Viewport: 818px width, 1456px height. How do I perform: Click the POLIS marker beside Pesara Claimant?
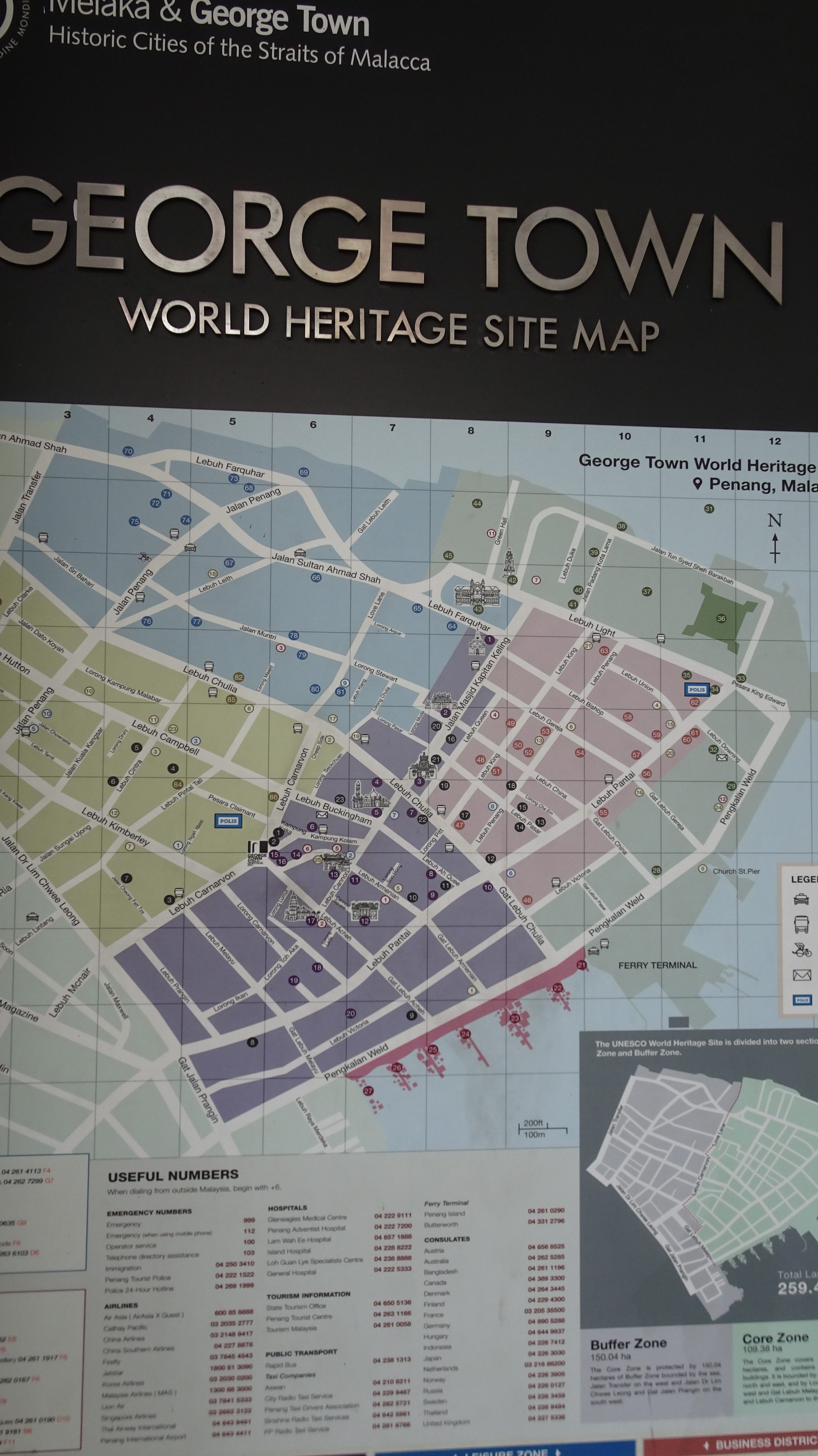(228, 821)
